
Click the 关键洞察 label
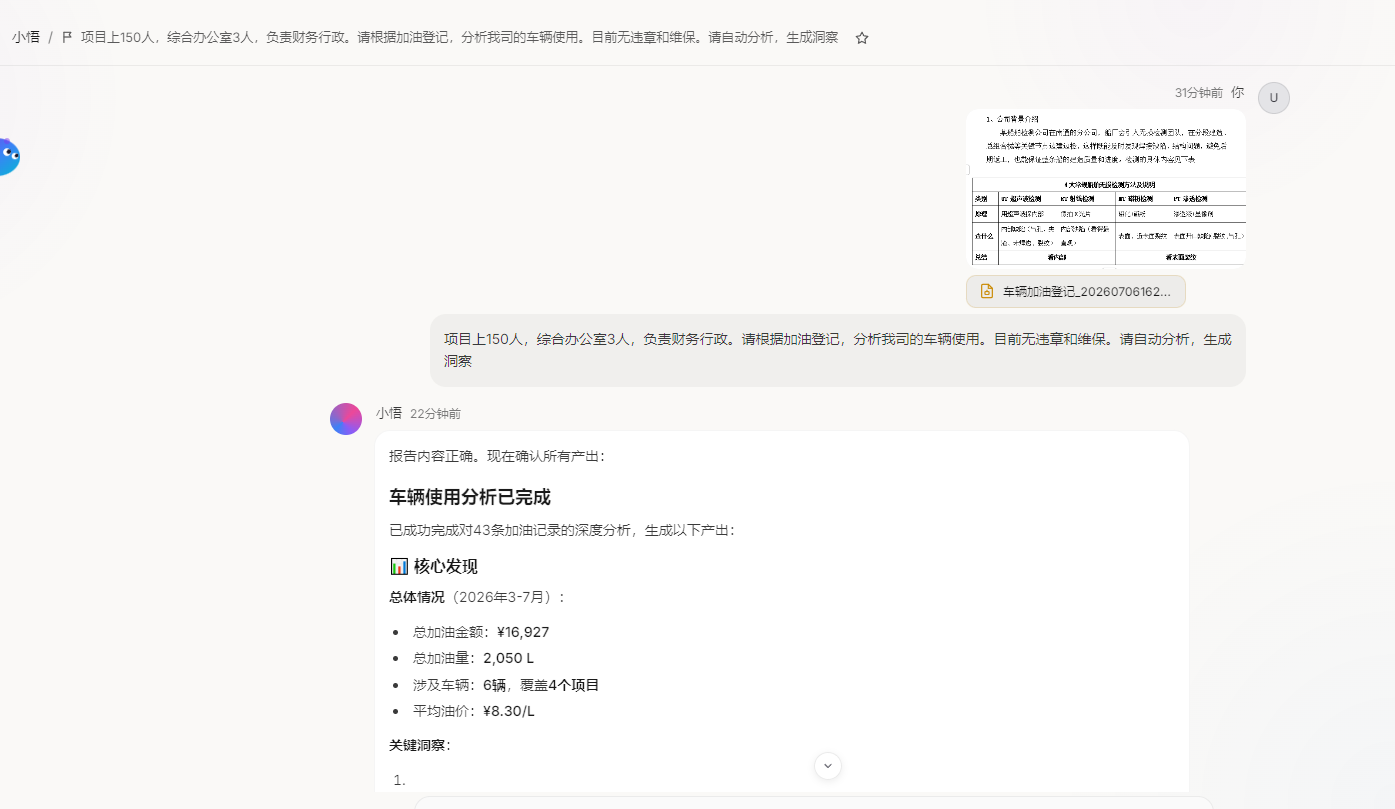[420, 745]
